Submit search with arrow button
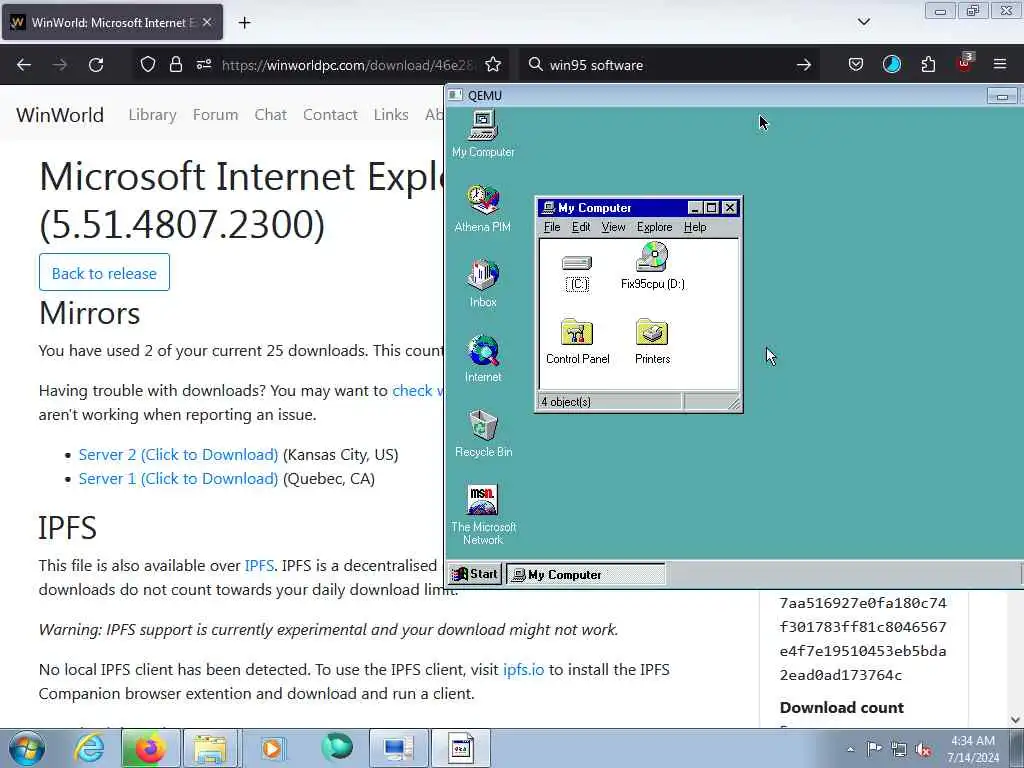The height and width of the screenshot is (768, 1024). pyautogui.click(x=804, y=65)
